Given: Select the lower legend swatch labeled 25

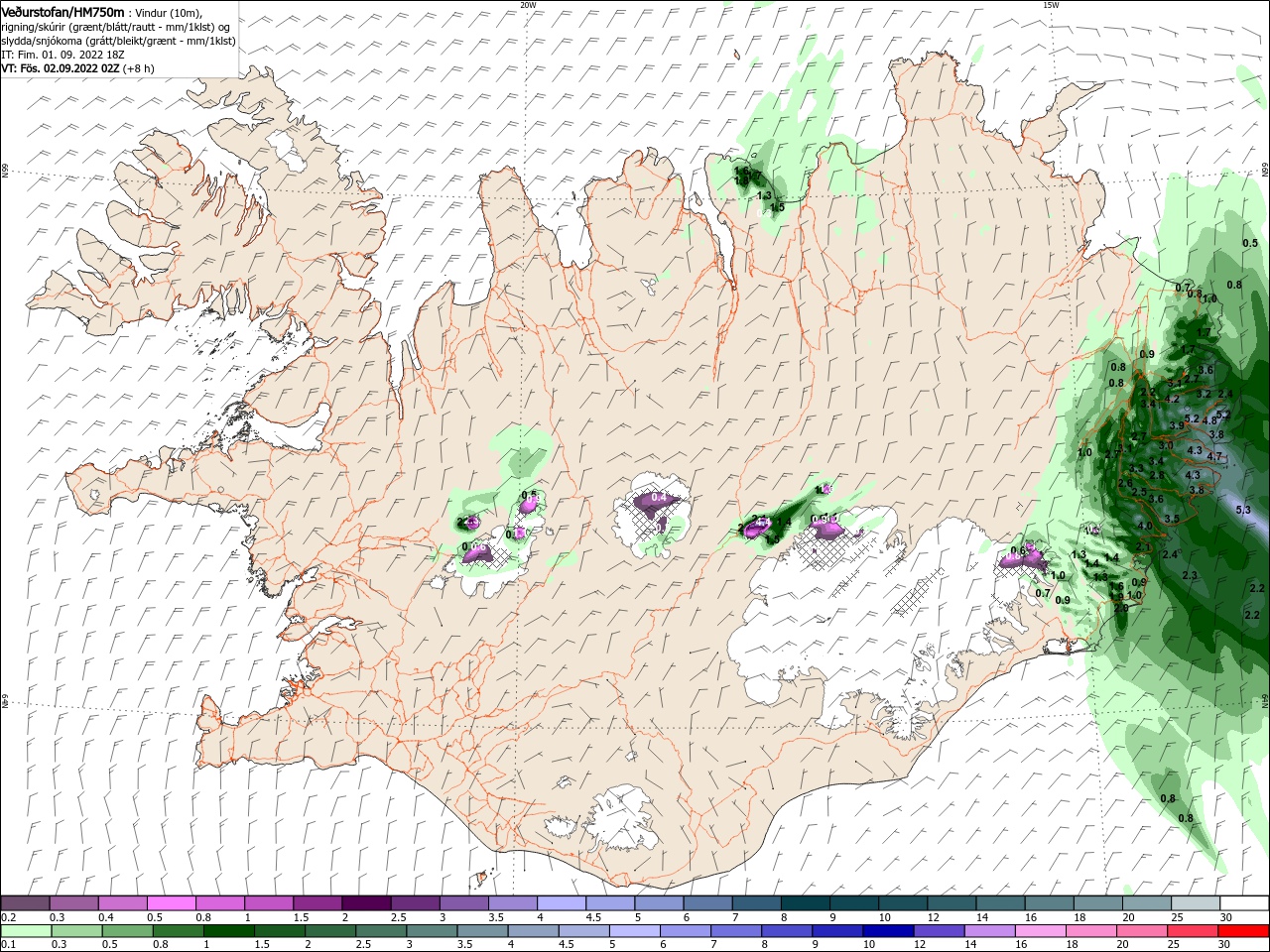Looking at the screenshot, I should tap(1194, 931).
